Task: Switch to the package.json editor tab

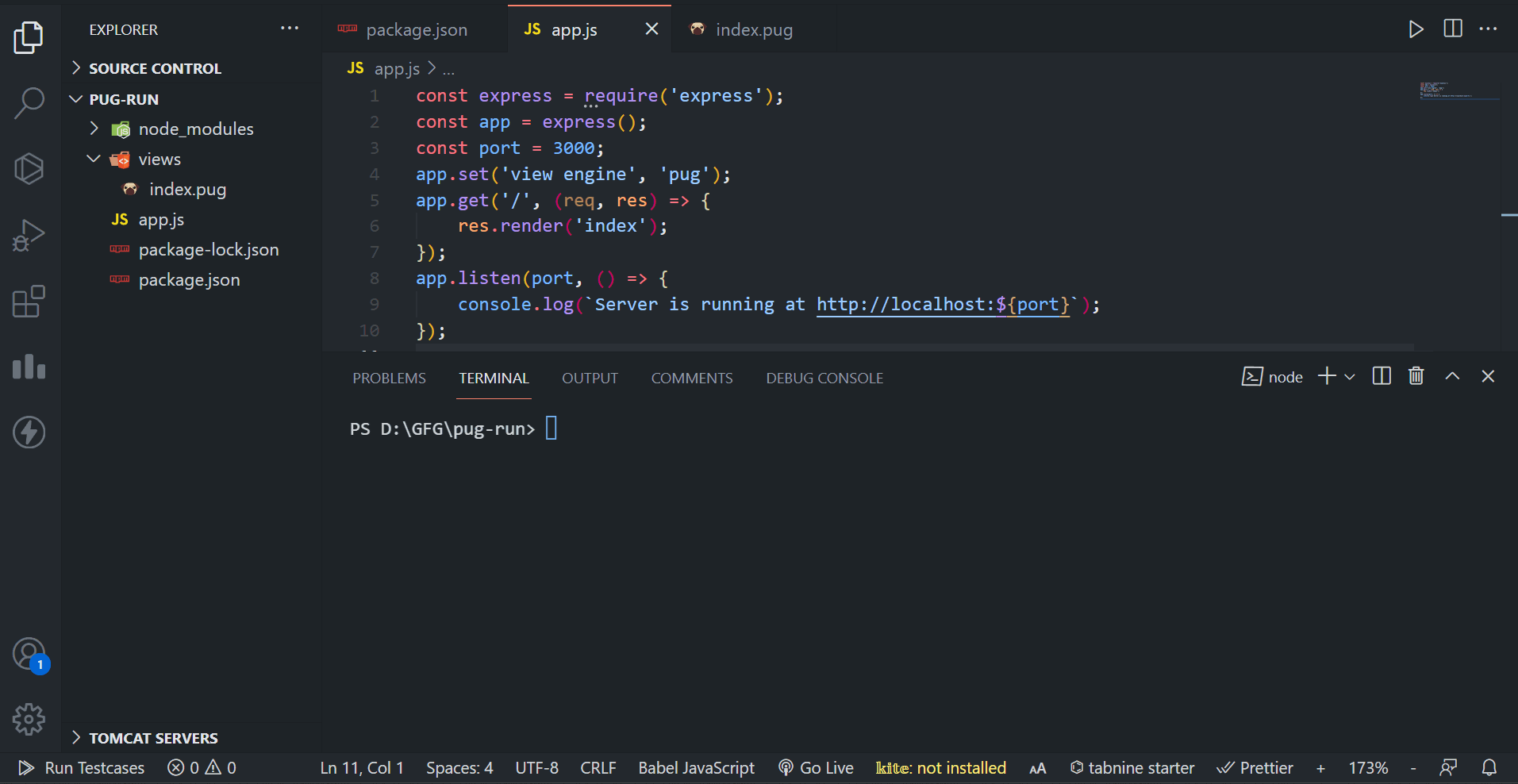Action: pyautogui.click(x=416, y=30)
